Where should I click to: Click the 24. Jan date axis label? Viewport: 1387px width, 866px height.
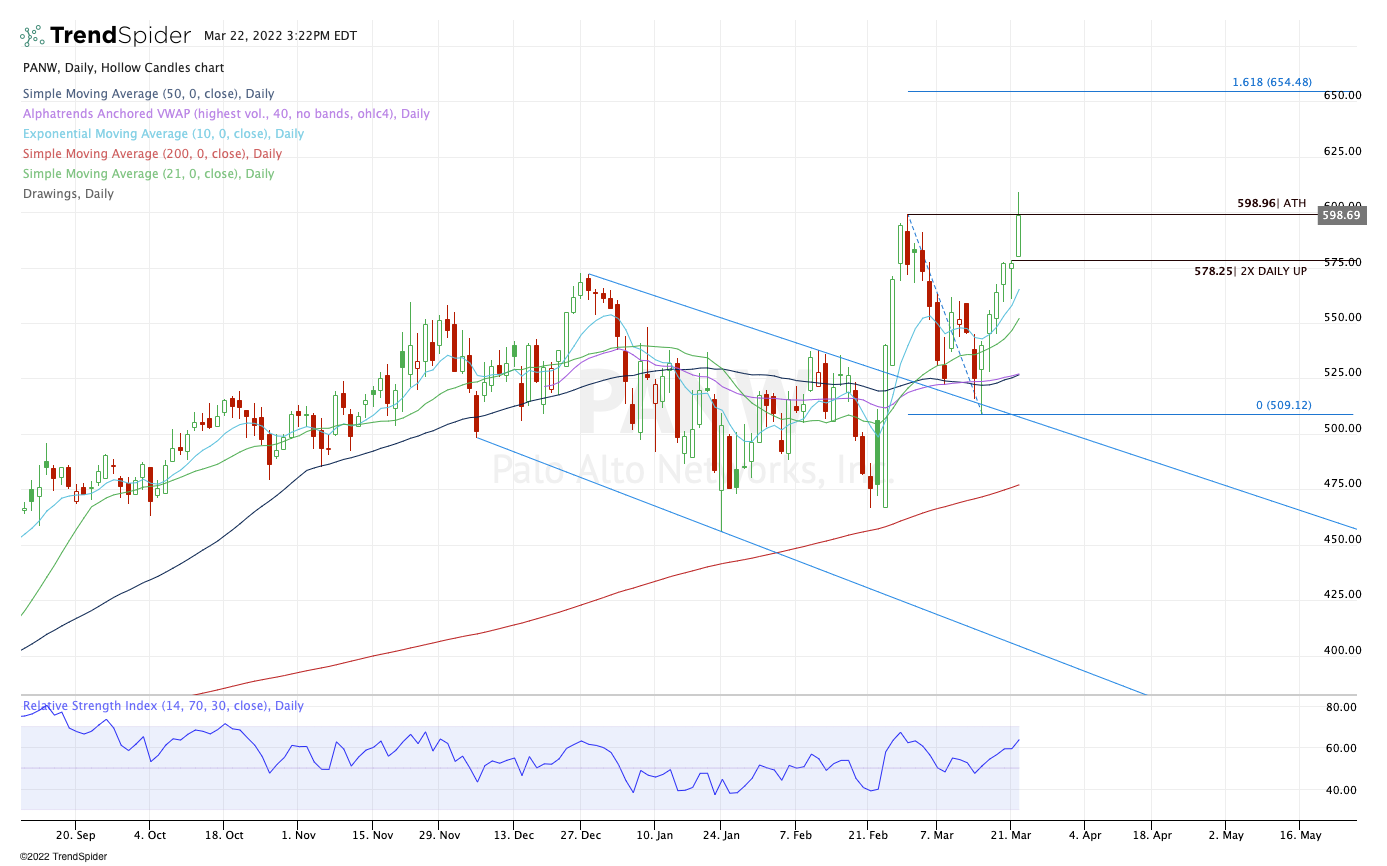[721, 834]
